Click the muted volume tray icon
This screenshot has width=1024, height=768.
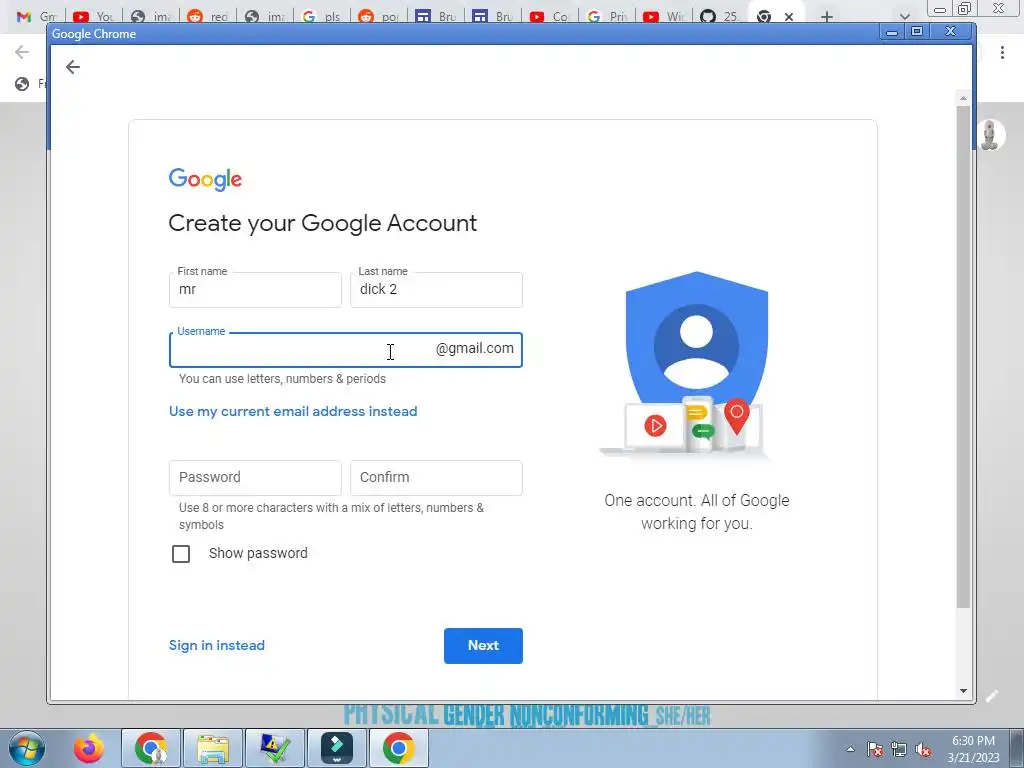[x=923, y=749]
